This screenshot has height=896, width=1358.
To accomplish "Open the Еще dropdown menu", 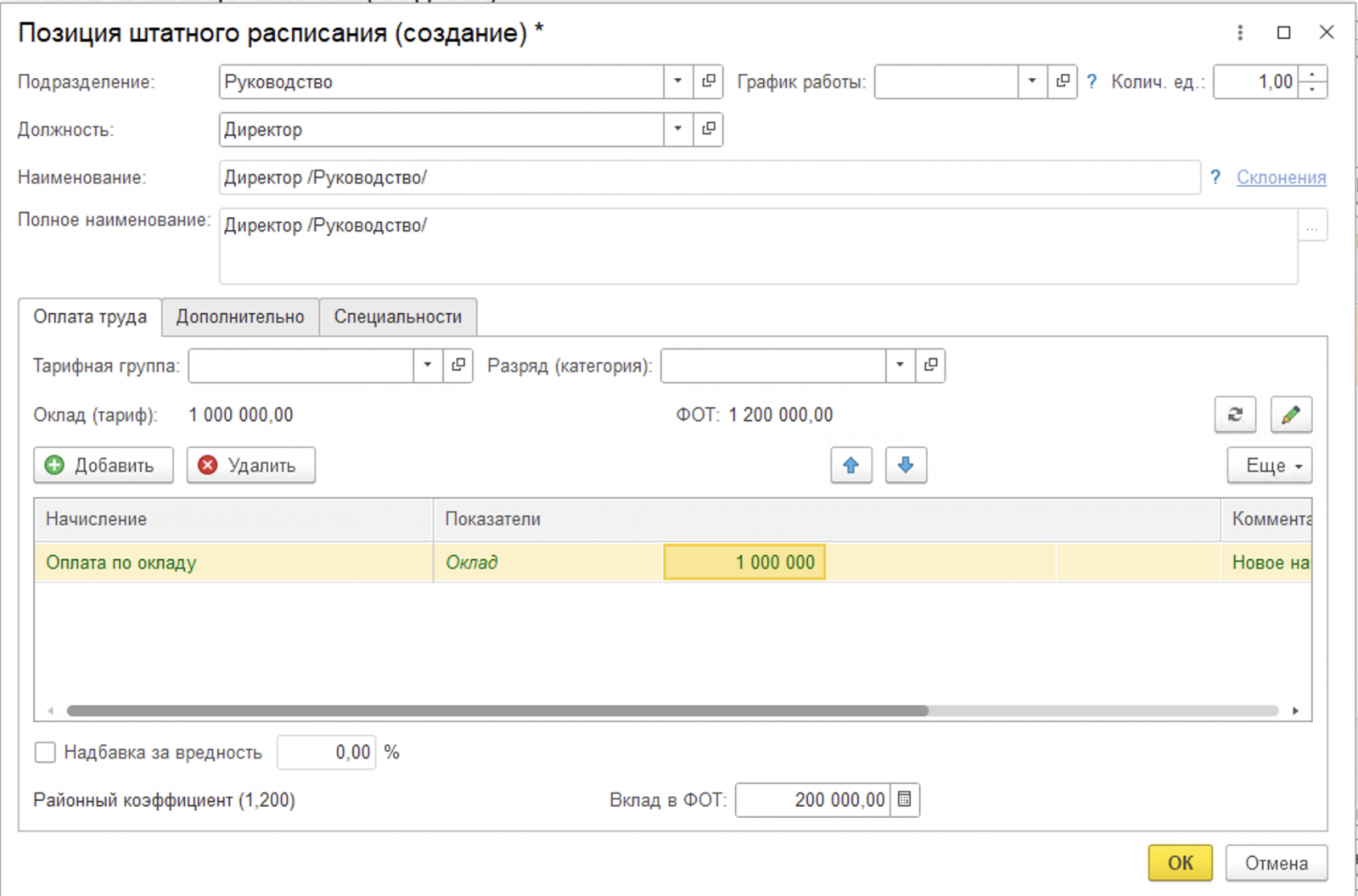I will coord(1270,465).
